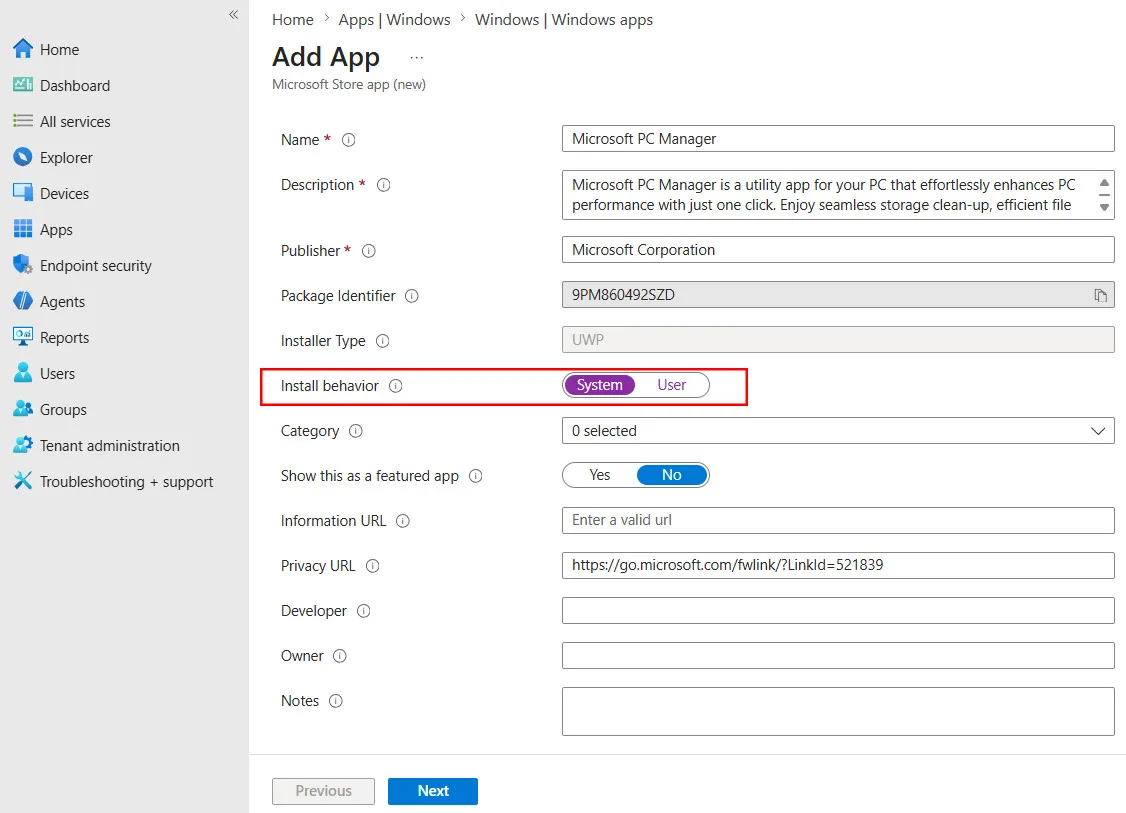
Task: Expand Category list via chevron arrow
Action: point(1097,431)
